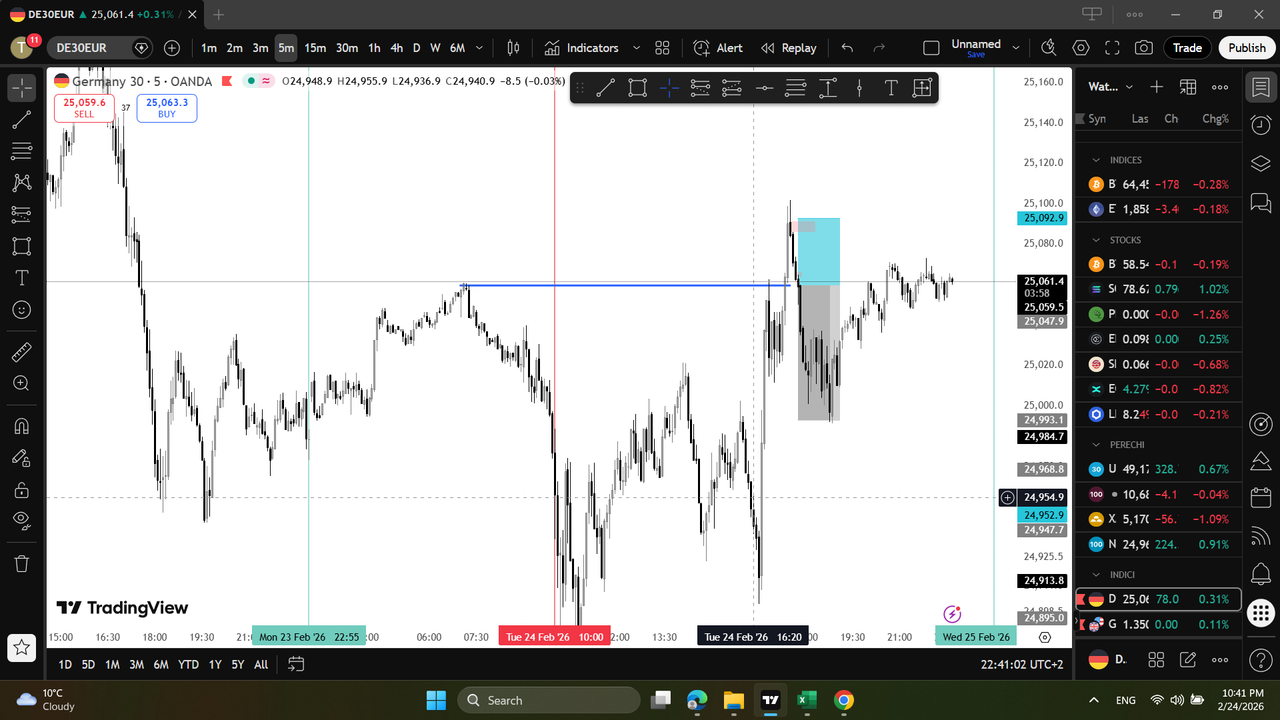Toggle stay in drawing mode pencil-lock
This screenshot has height=720, width=1280.
point(21,458)
